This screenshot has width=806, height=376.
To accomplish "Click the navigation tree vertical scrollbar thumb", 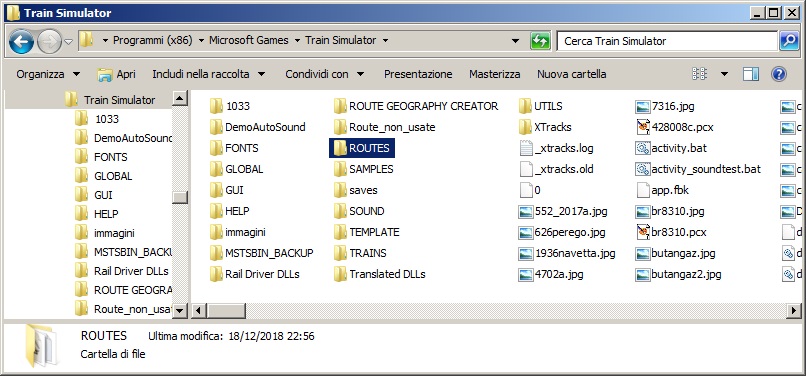I will tap(179, 198).
